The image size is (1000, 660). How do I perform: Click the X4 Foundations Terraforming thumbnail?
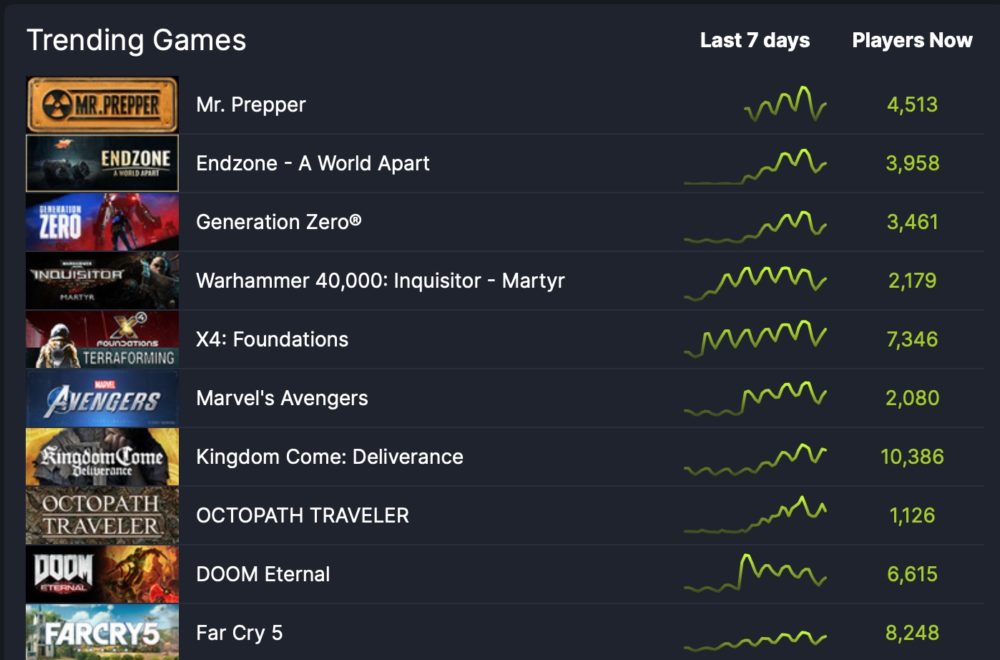point(102,339)
